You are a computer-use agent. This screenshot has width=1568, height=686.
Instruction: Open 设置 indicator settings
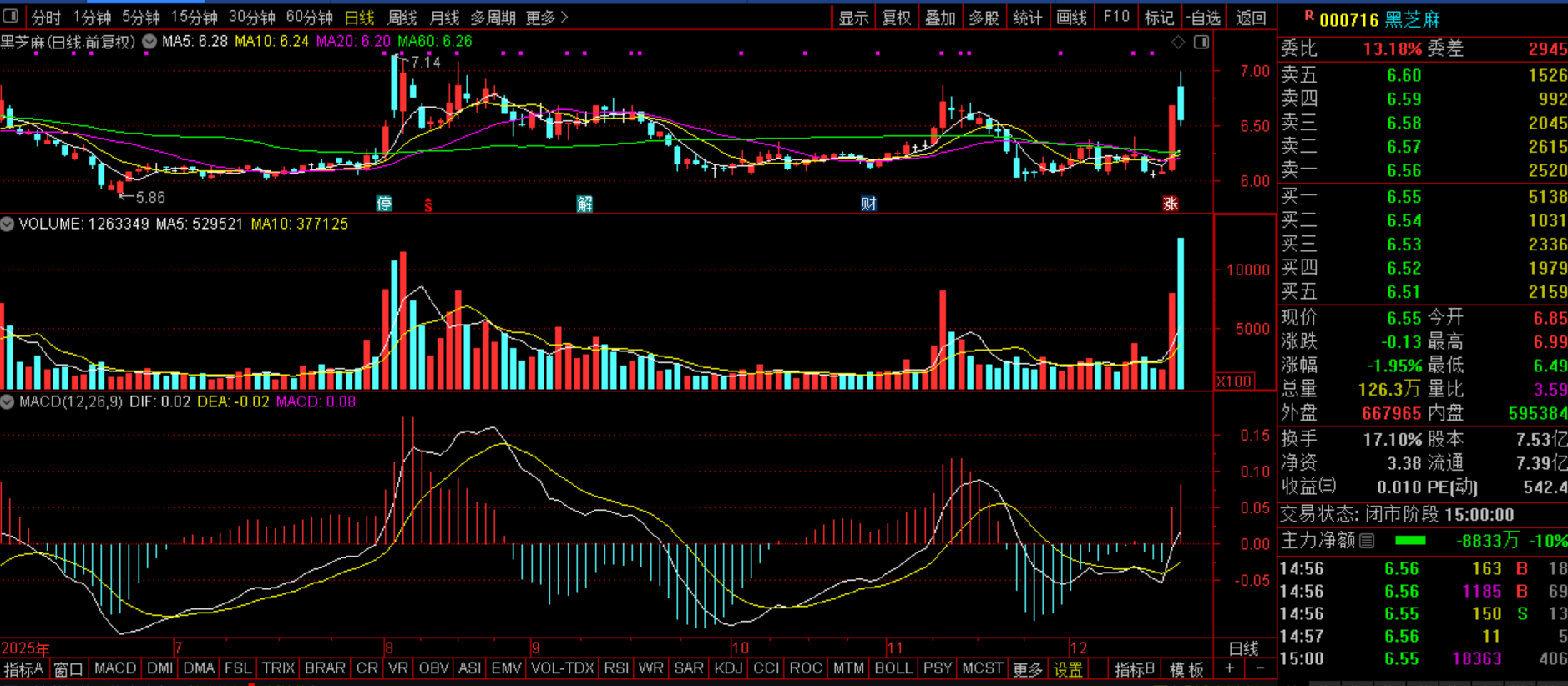coord(1068,669)
